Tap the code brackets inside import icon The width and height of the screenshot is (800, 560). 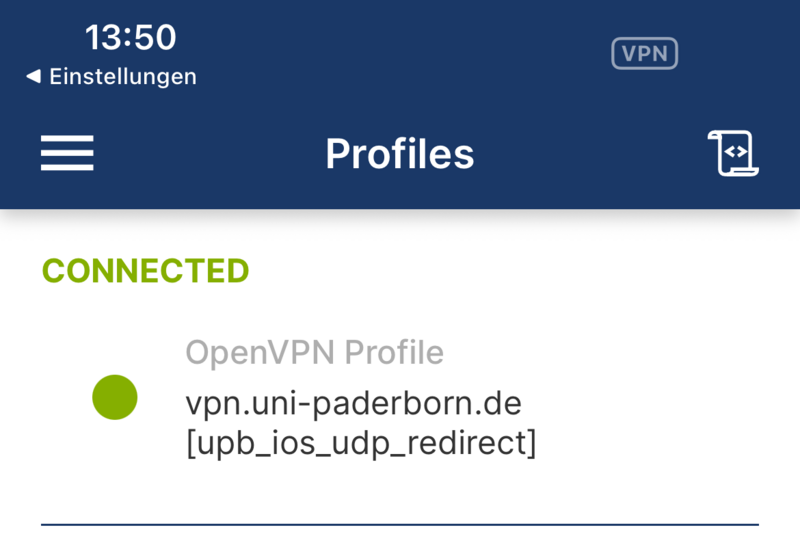click(x=736, y=152)
